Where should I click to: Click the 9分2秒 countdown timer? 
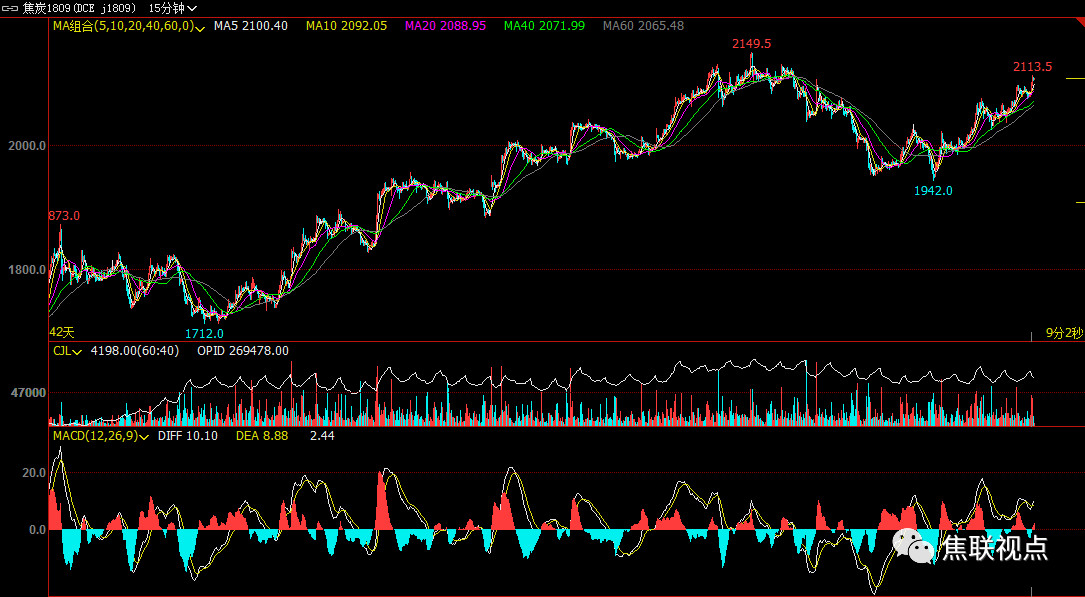(1064, 333)
